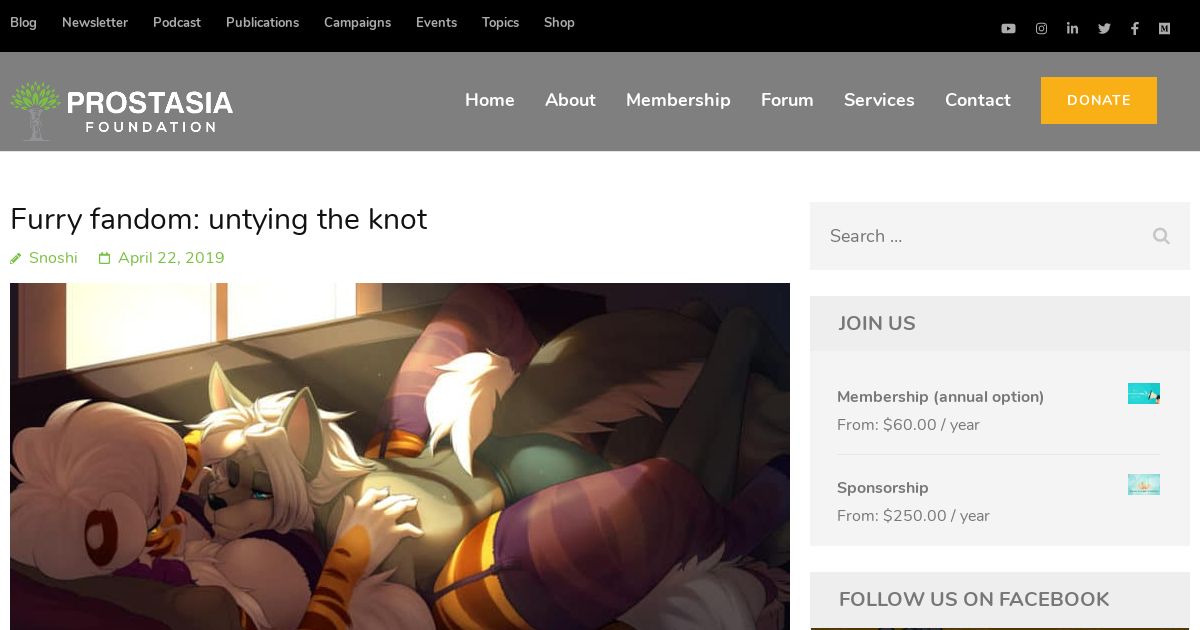Open the LinkedIn page icon
Viewport: 1200px width, 630px height.
1072,29
